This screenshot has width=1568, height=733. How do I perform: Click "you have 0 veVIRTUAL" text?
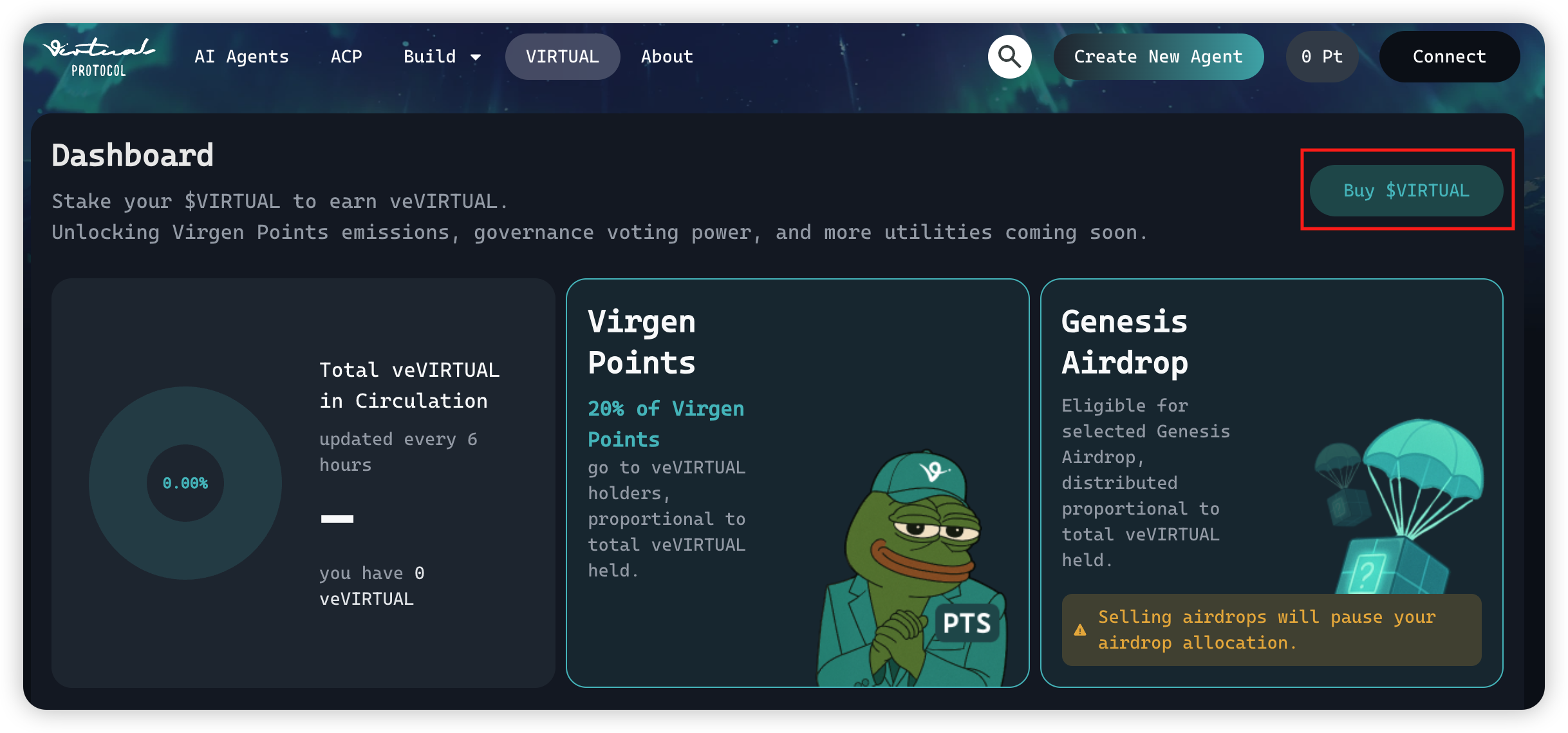click(372, 586)
